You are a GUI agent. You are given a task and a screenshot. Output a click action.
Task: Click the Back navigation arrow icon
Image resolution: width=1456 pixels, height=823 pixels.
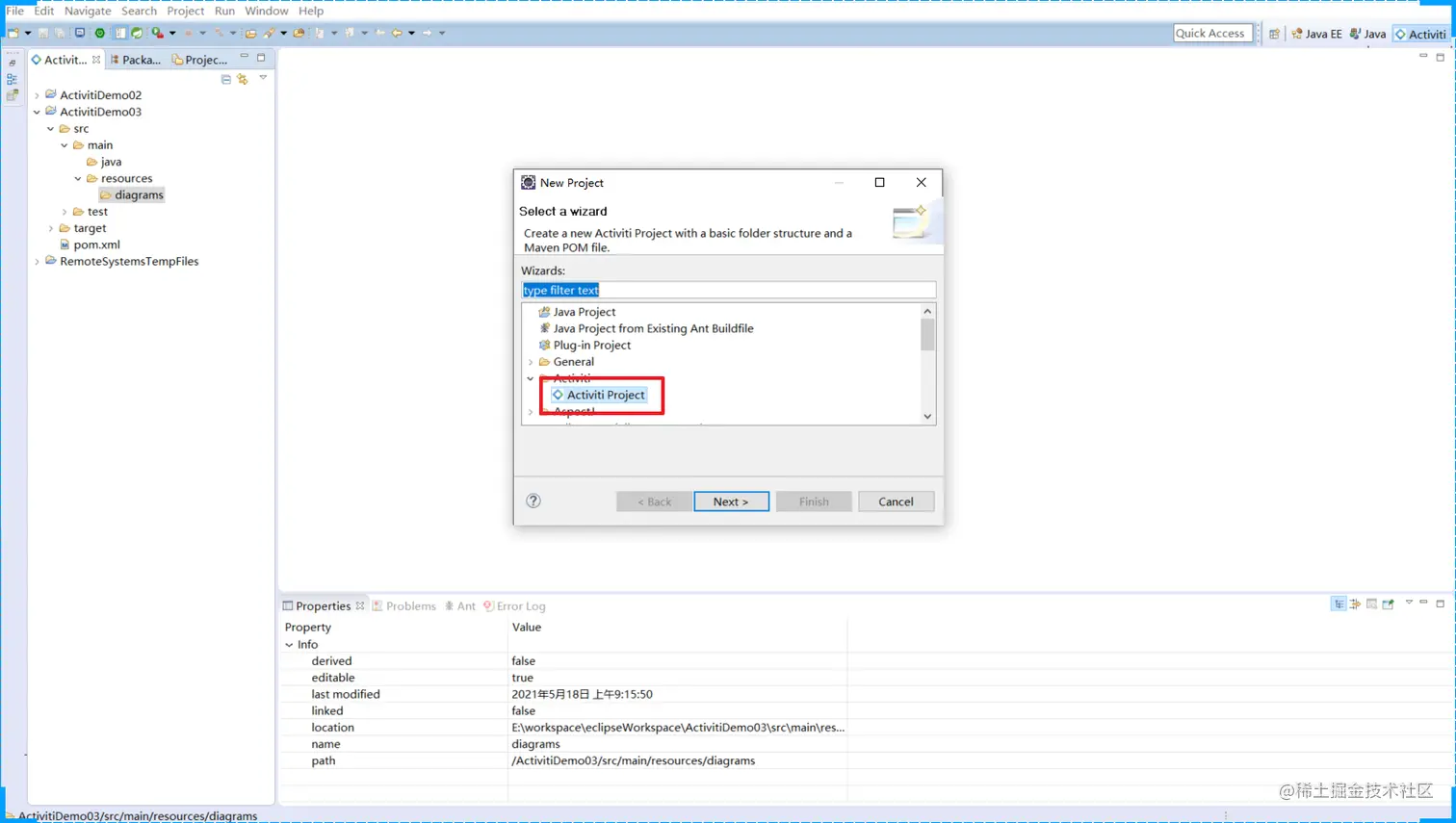coord(397,33)
